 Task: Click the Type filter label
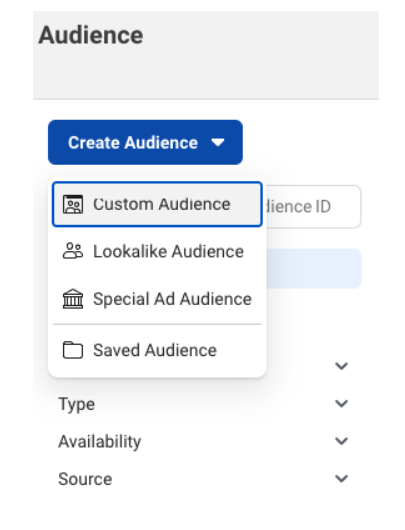tap(77, 404)
